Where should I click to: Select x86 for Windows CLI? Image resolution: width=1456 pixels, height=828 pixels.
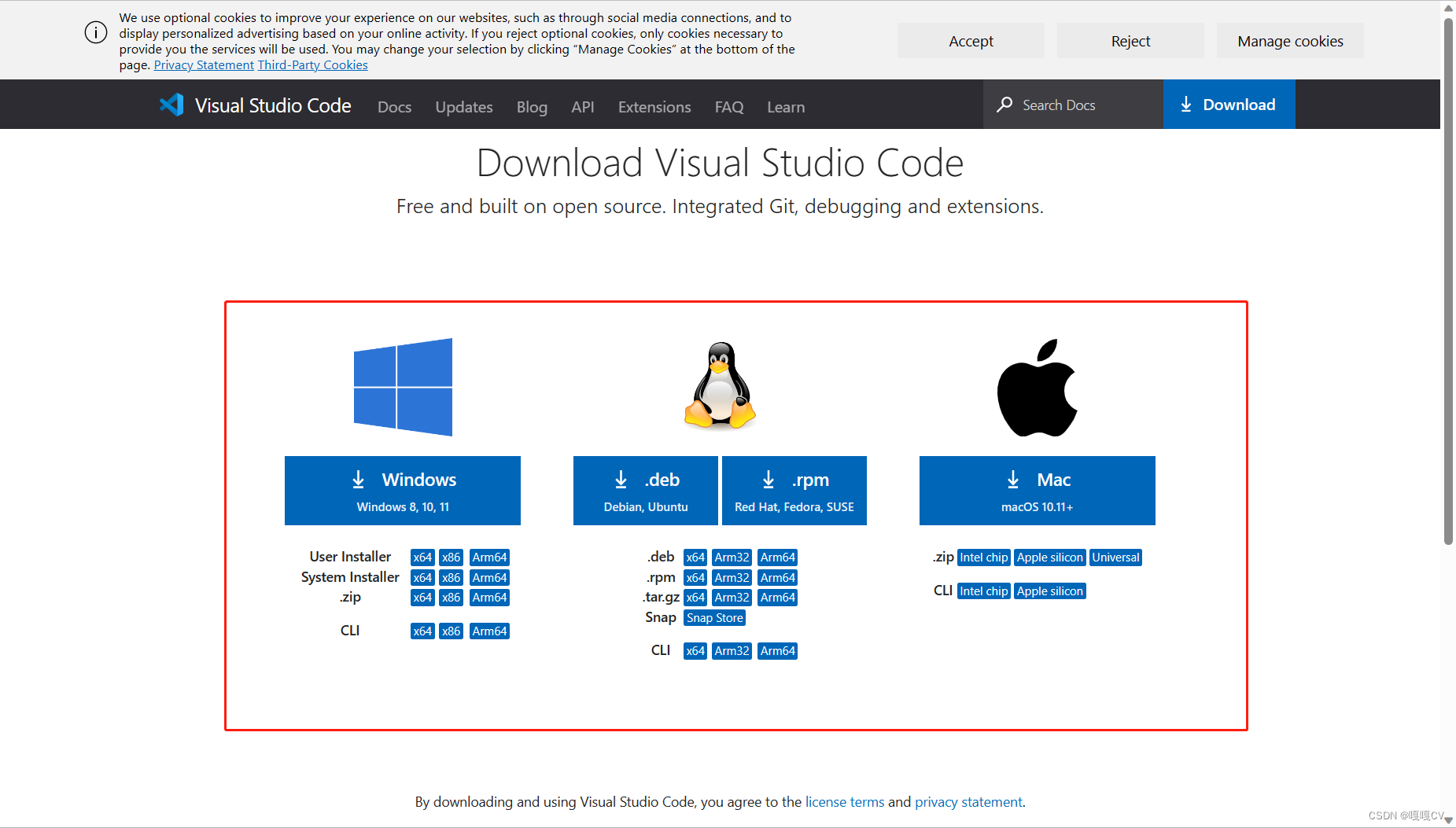pyautogui.click(x=451, y=631)
